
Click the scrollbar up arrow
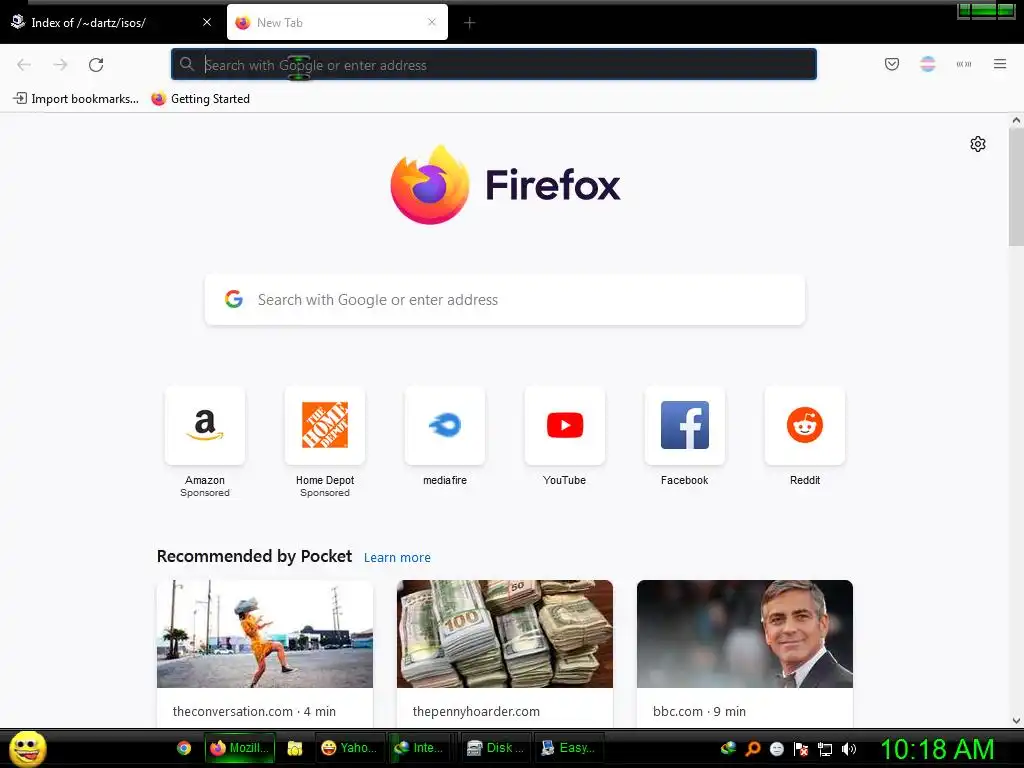point(1016,120)
